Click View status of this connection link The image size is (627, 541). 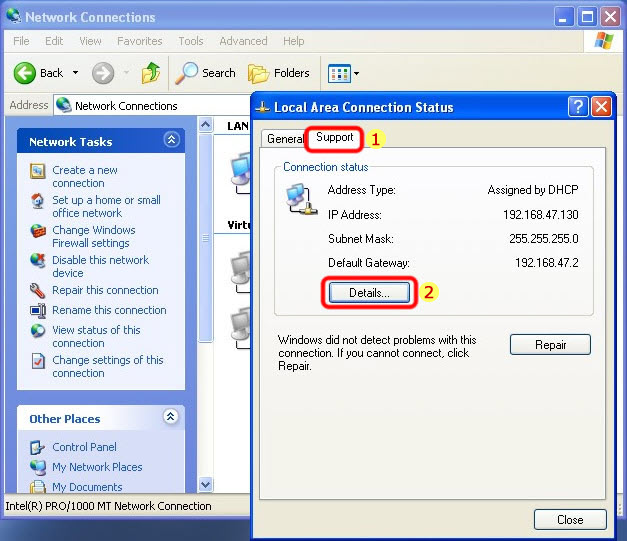pos(96,336)
